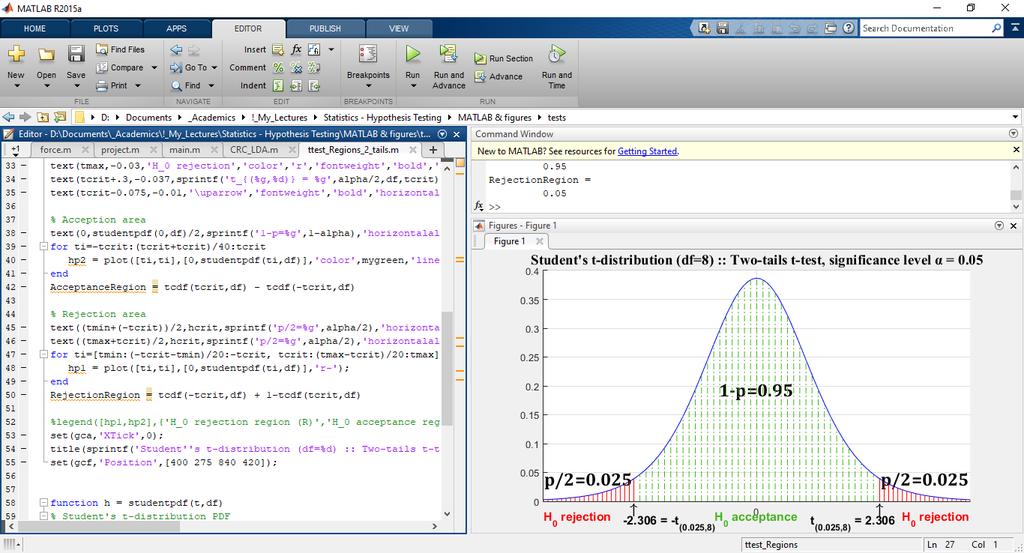This screenshot has width=1024, height=553.
Task: Open the force.m editor tab
Action: point(56,150)
